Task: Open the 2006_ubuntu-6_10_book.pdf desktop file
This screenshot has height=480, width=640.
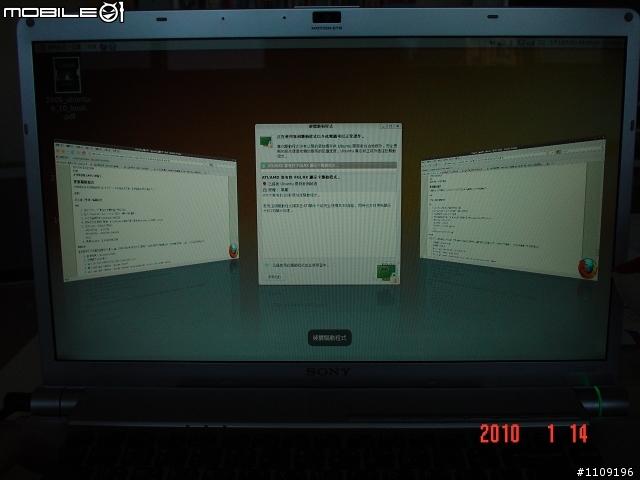Action: [67, 76]
